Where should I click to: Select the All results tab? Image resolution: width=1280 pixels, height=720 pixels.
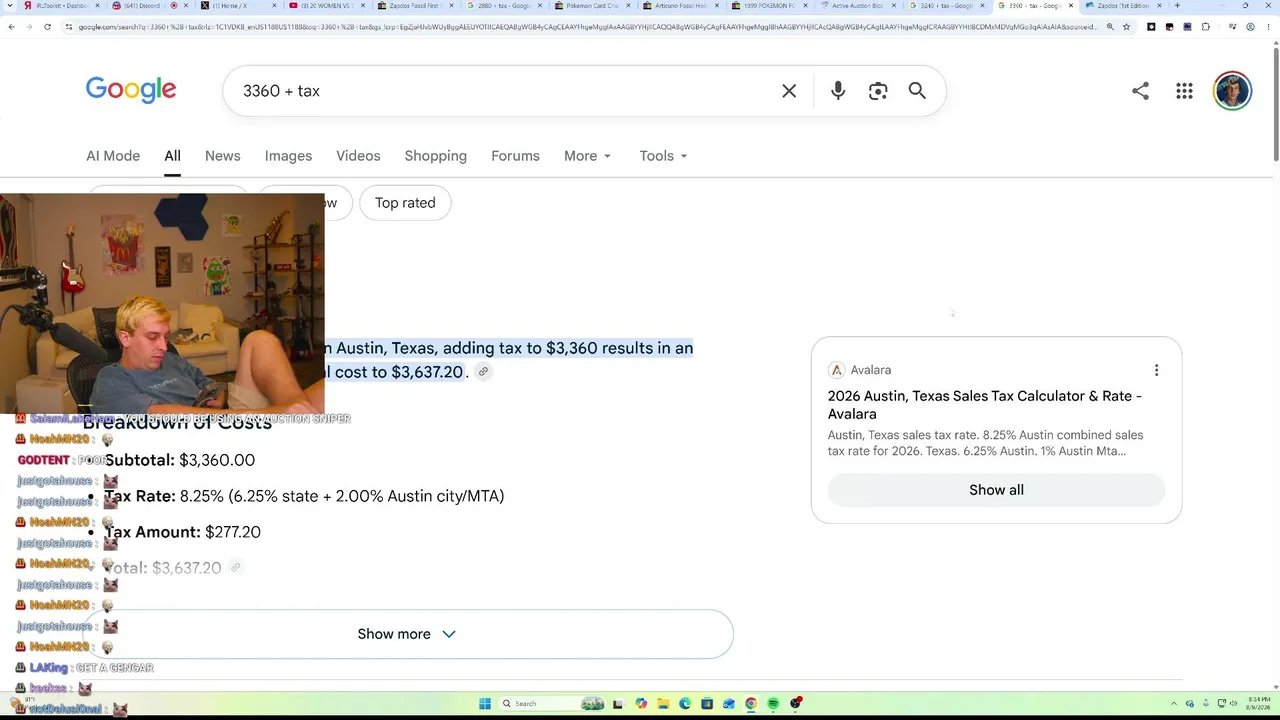tap(172, 156)
